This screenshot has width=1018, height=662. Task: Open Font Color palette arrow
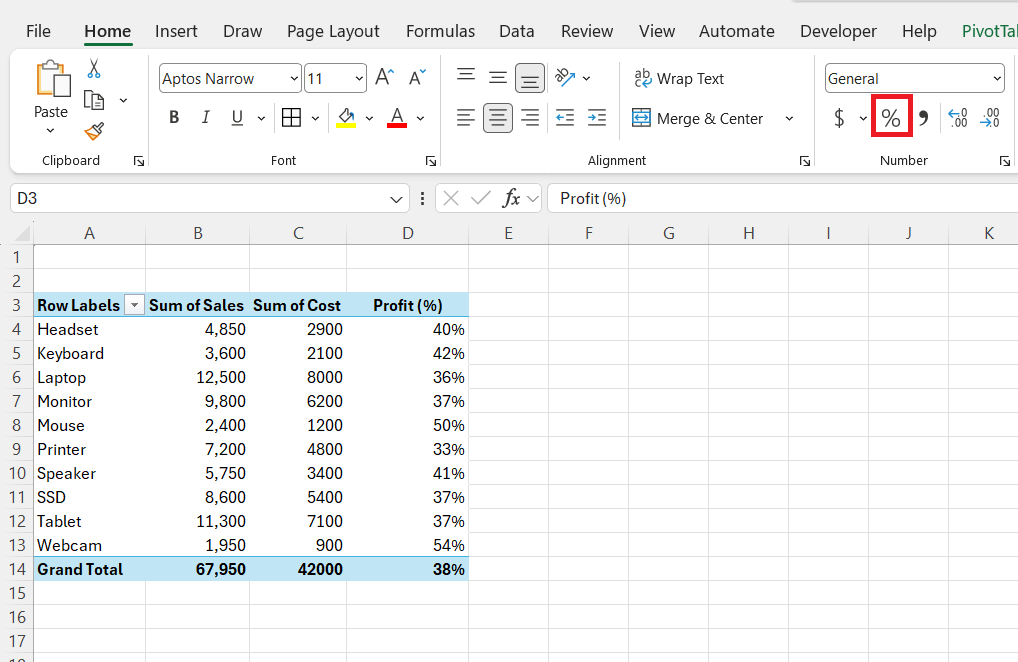pyautogui.click(x=420, y=118)
